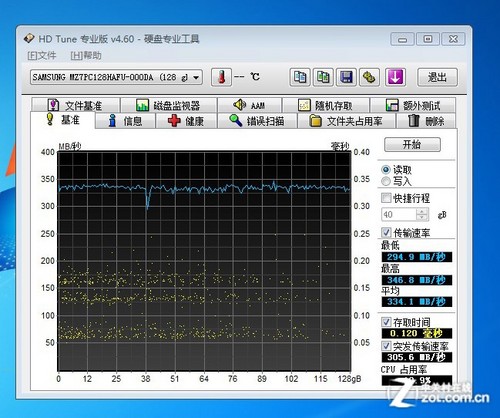Open the 帮助 menu
The image size is (500, 418).
click(86, 56)
